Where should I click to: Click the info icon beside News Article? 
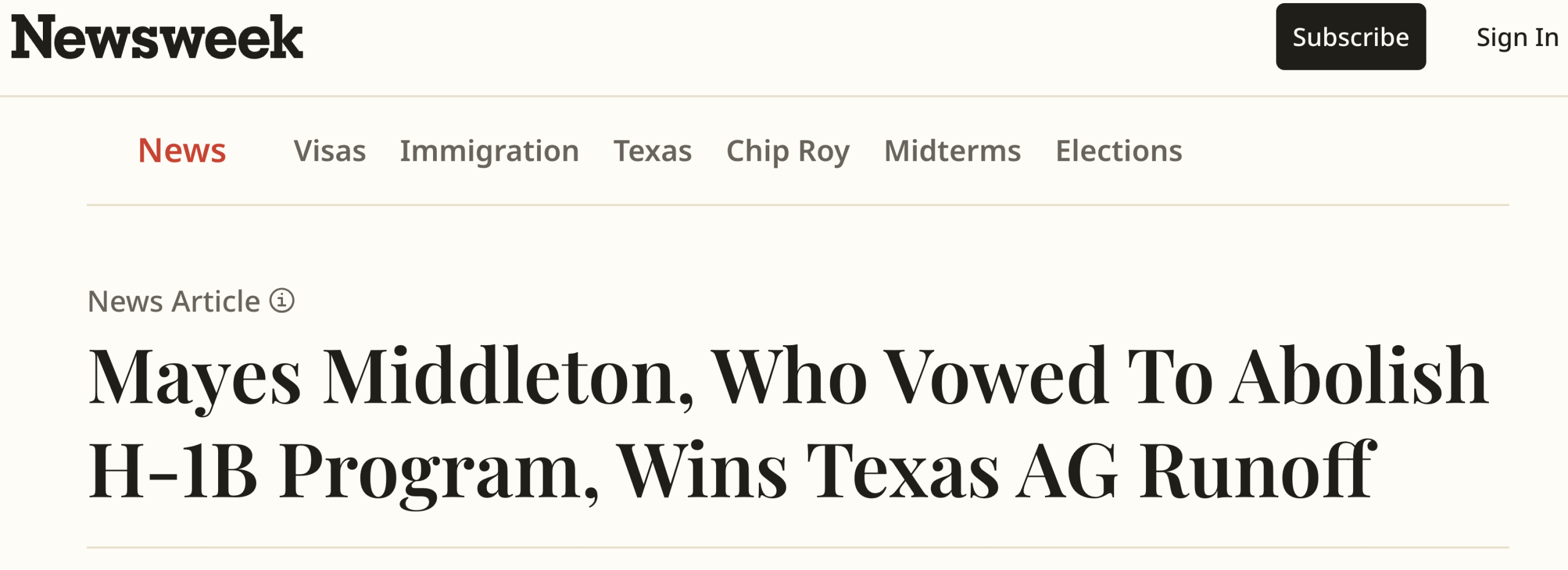[x=282, y=301]
